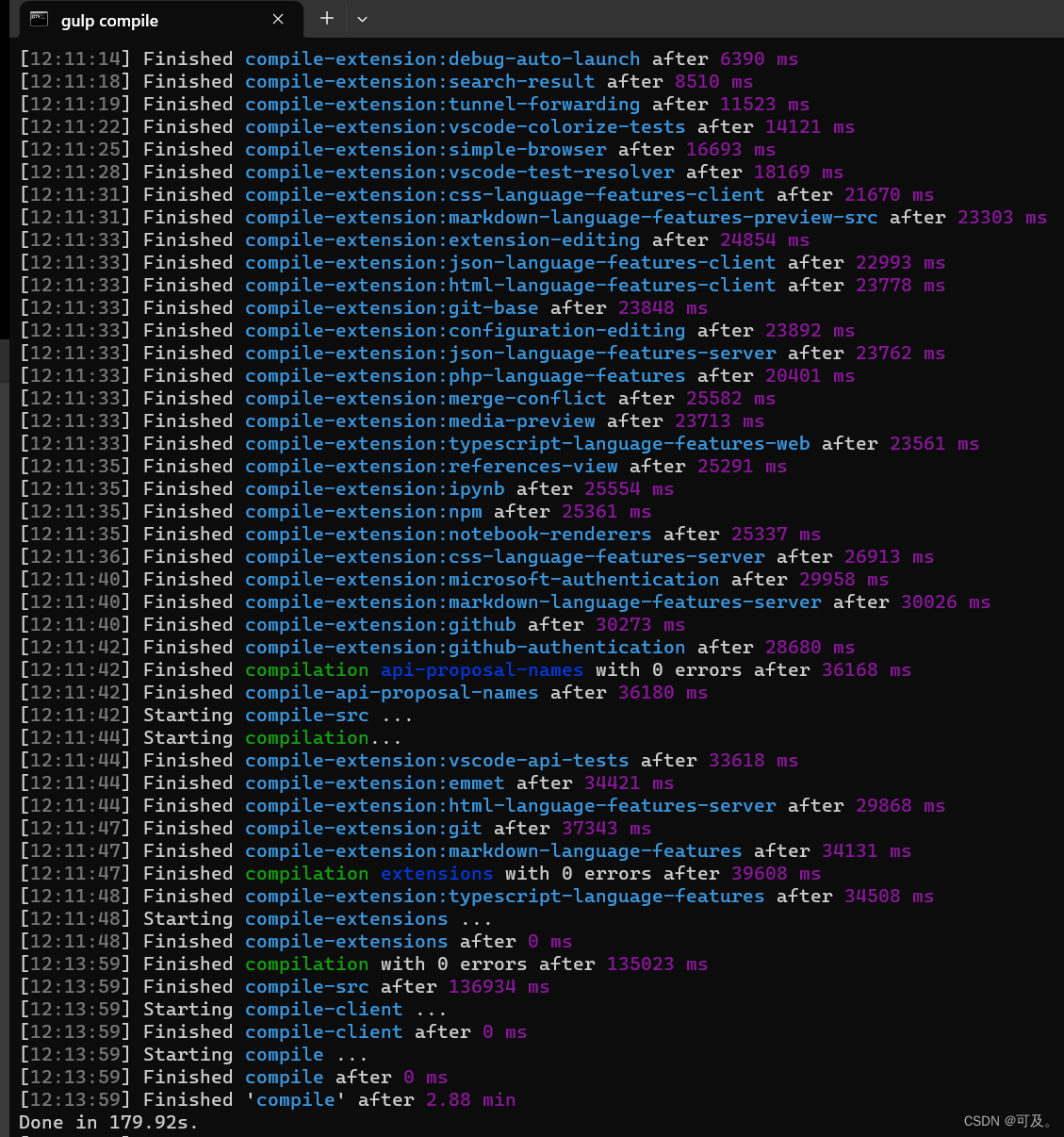Click 'compile-extension:media-preview' text
1064x1137 pixels.
pyautogui.click(x=419, y=421)
